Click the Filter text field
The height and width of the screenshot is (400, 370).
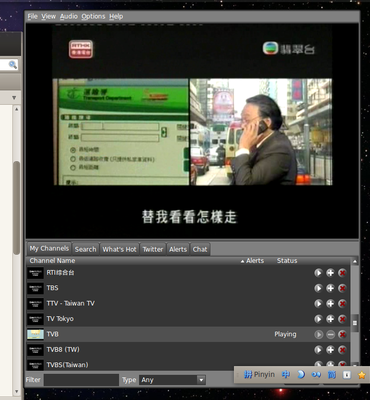81,380
